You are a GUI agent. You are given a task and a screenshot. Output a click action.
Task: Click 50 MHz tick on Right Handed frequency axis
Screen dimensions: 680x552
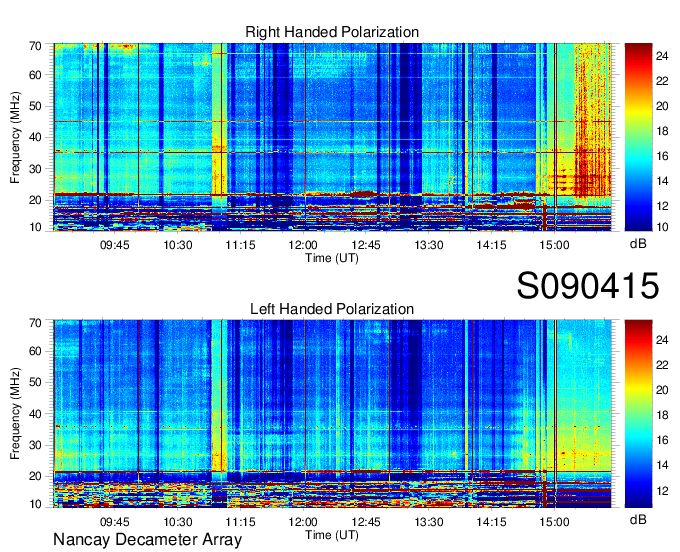click(x=35, y=106)
